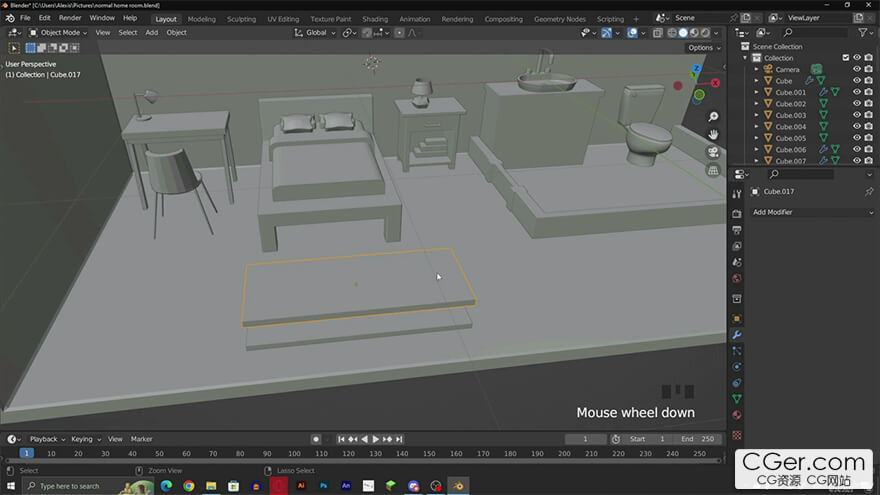Switch to Modeling workspace tab

coord(201,19)
